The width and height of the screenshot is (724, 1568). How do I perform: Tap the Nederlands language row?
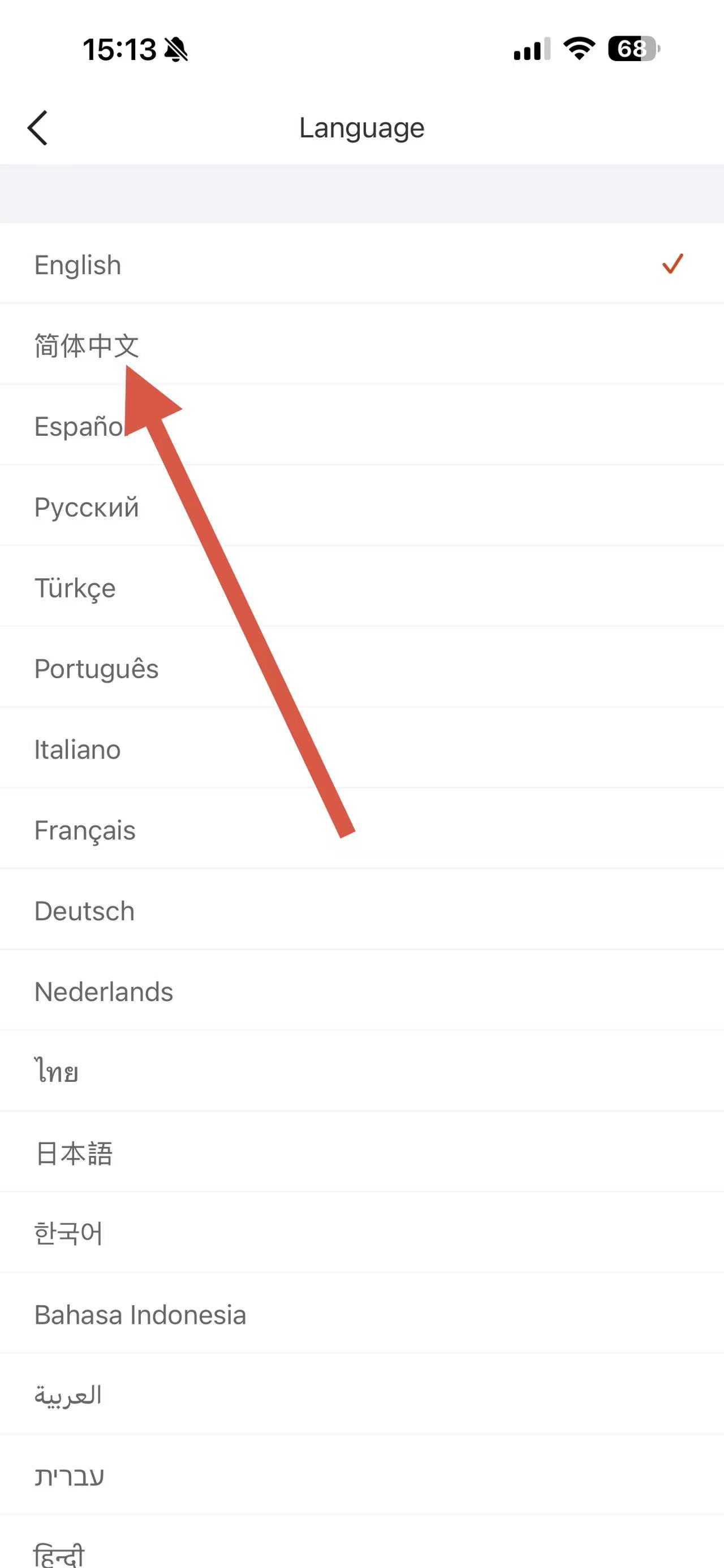[x=104, y=991]
